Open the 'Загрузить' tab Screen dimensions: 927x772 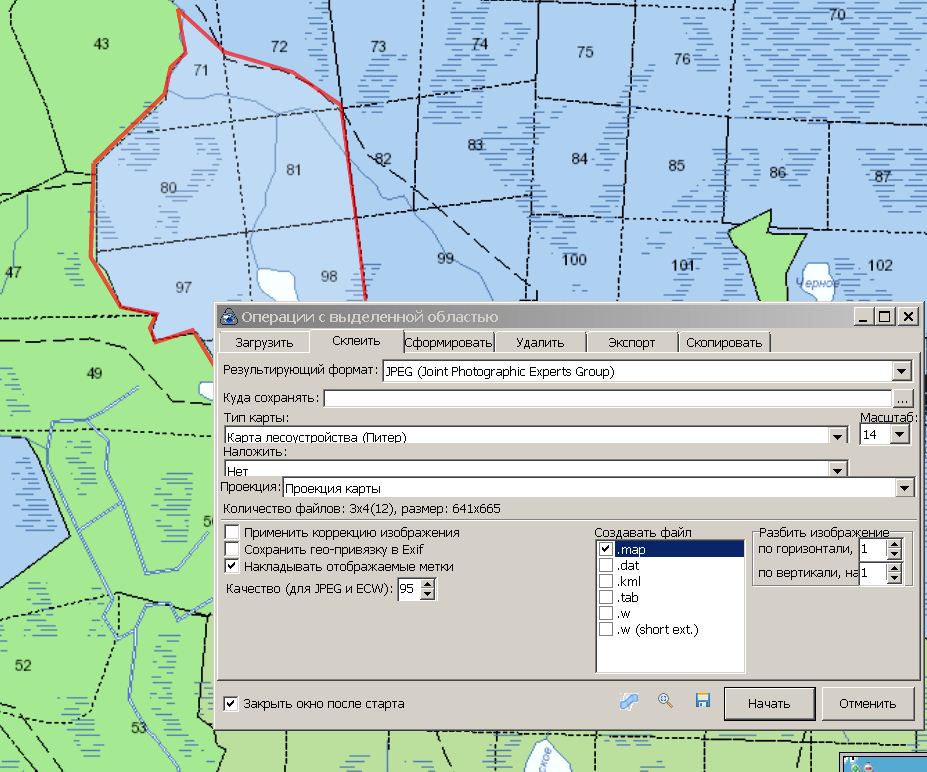coord(264,342)
